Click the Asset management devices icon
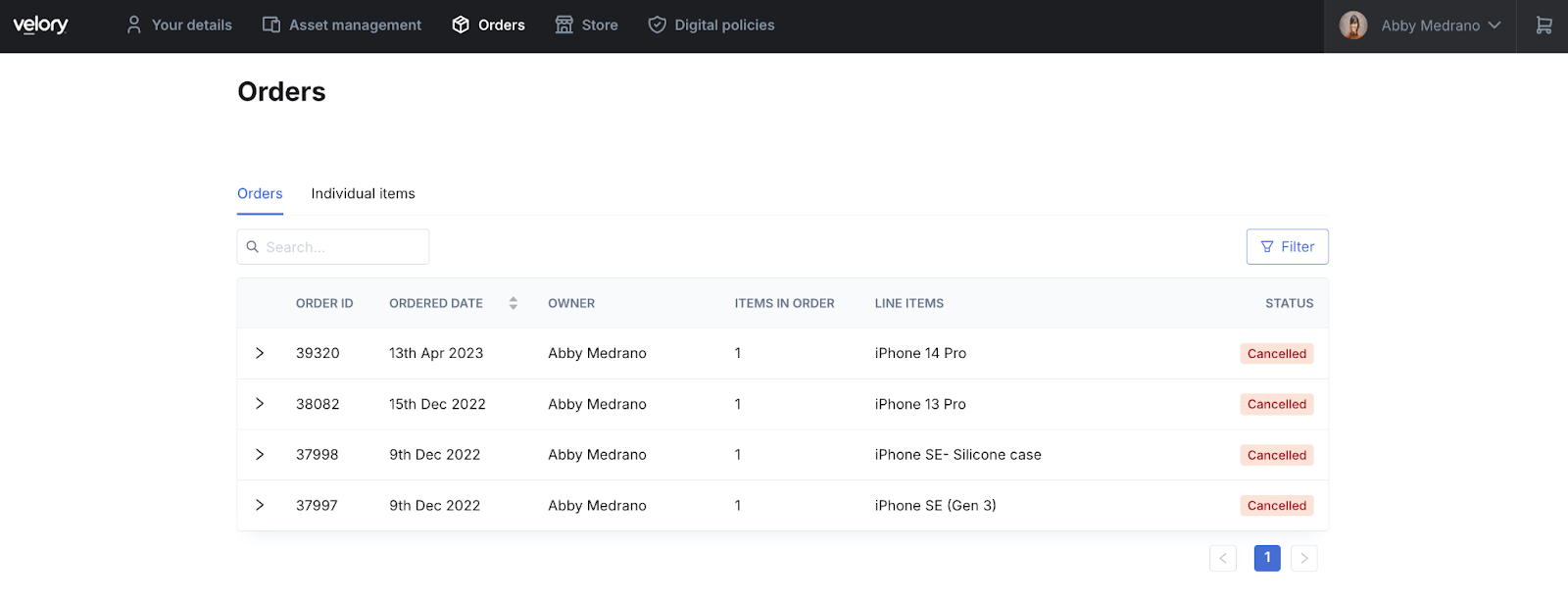The height and width of the screenshot is (604, 1568). pos(271,25)
